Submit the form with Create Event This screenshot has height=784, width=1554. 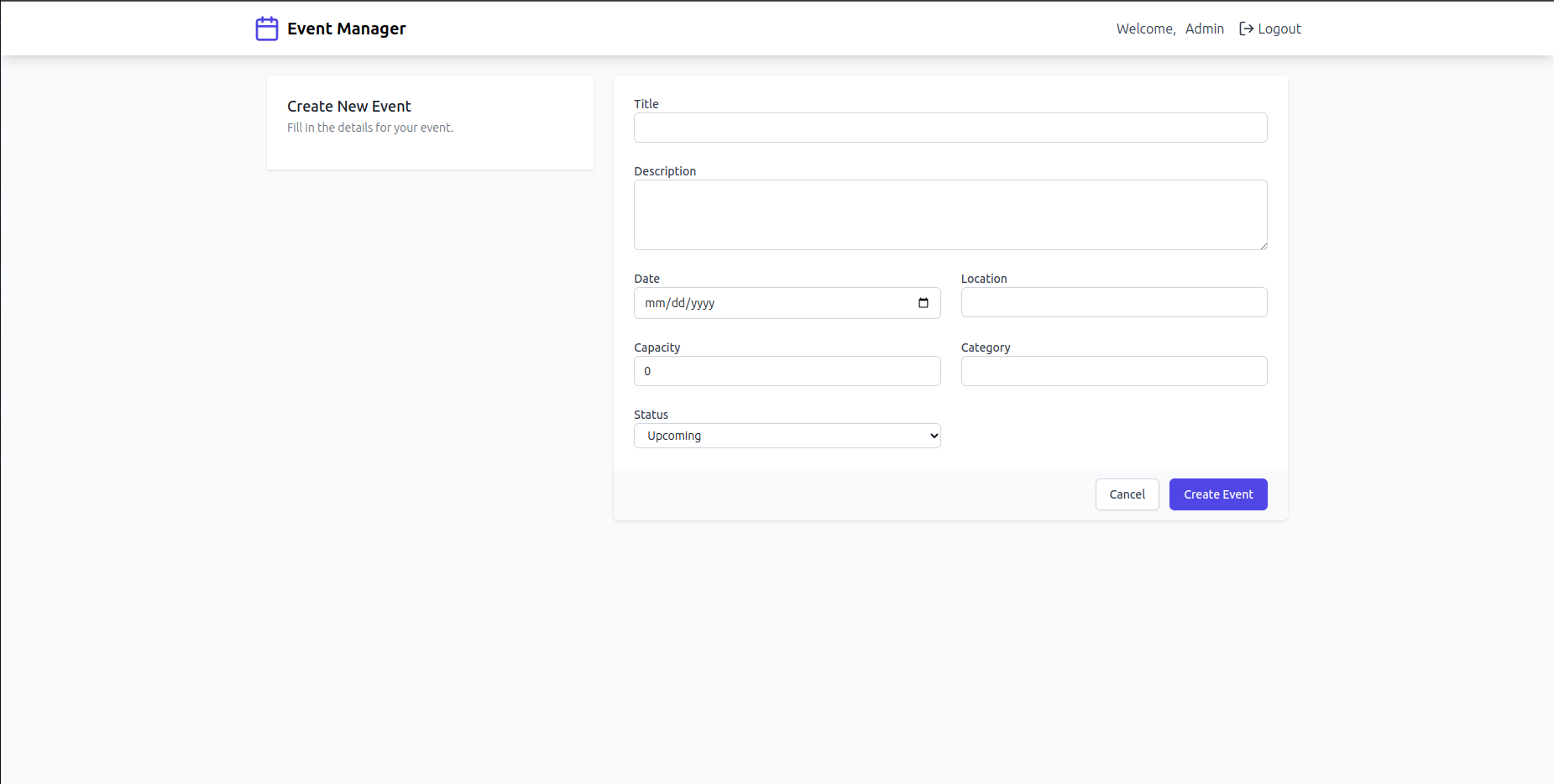[x=1218, y=494]
